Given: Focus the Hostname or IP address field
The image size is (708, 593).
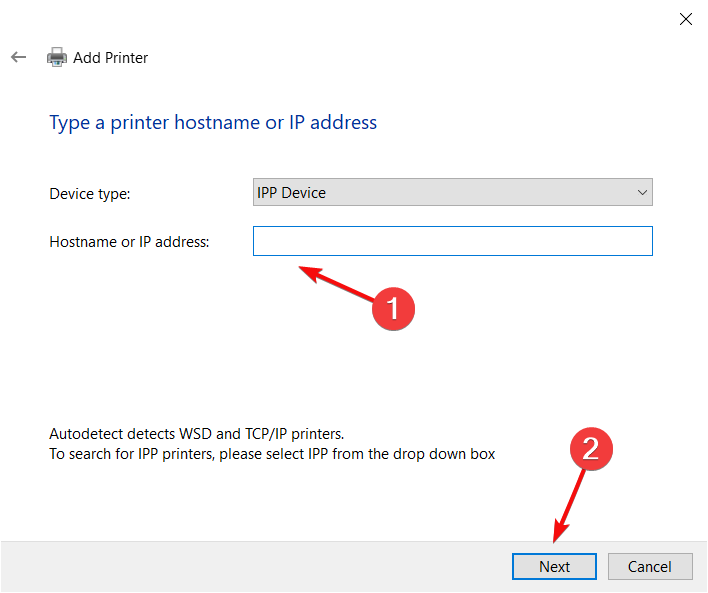Looking at the screenshot, I should 452,241.
